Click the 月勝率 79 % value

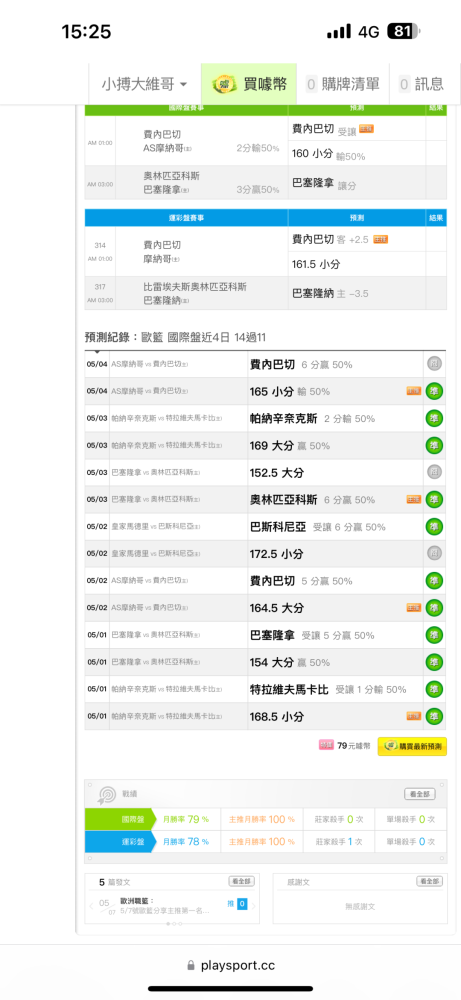pos(186,819)
